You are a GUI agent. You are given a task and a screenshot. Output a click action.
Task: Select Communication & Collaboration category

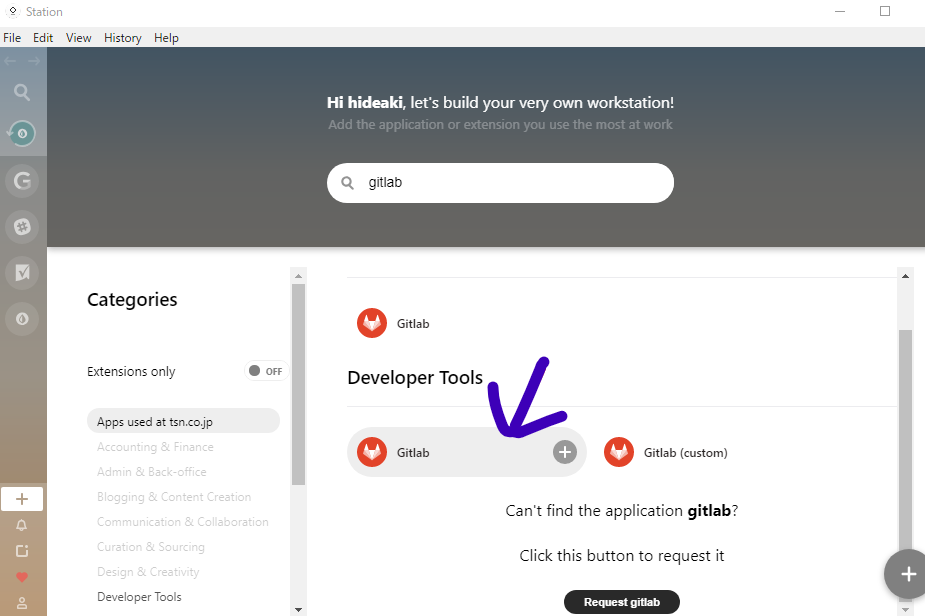tap(183, 522)
